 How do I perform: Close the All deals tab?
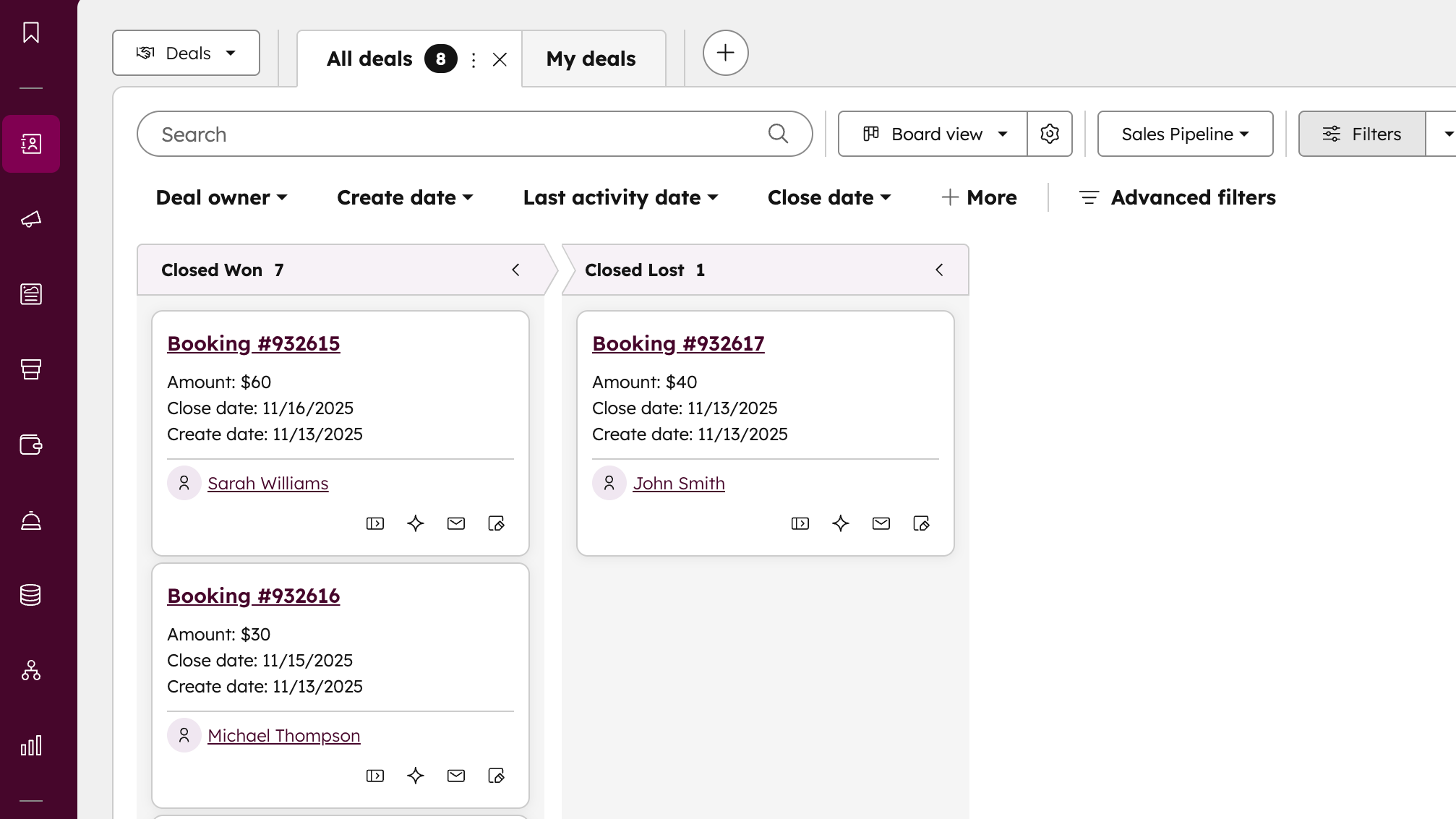[500, 59]
